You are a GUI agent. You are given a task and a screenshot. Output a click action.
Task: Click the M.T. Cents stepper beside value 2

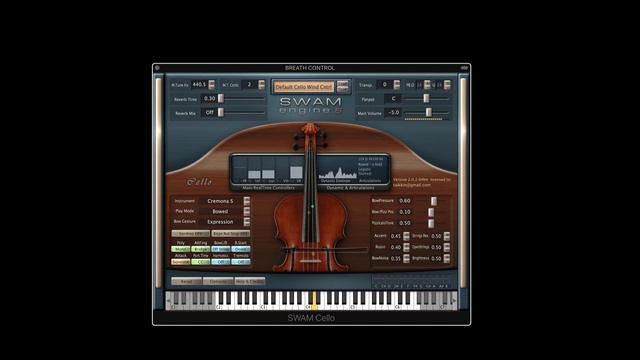click(262, 85)
